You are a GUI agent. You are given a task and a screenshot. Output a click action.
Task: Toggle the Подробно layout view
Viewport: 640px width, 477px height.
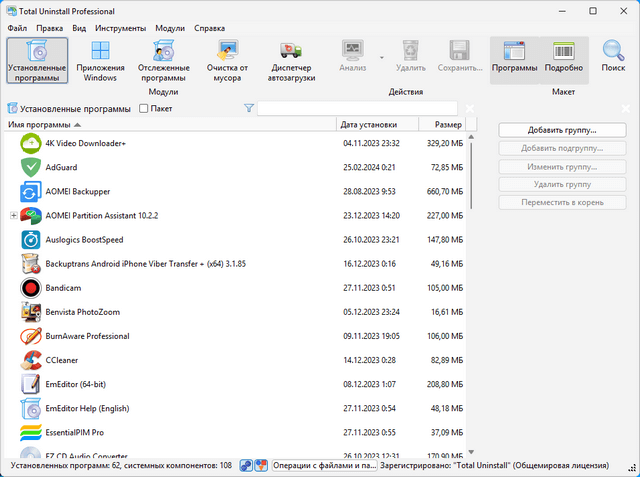564,58
